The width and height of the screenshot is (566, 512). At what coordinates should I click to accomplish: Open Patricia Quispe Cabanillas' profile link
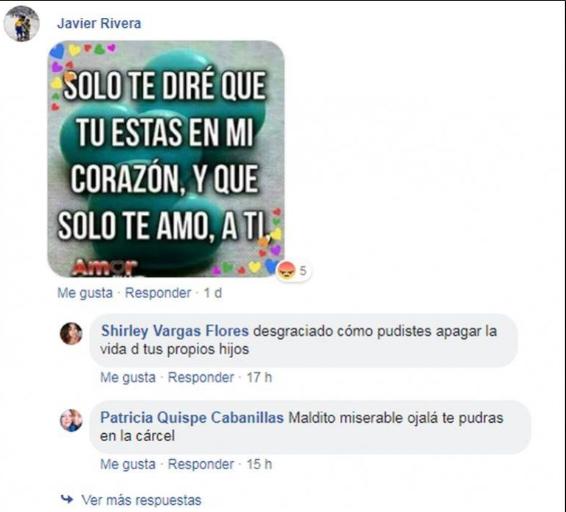(x=192, y=418)
